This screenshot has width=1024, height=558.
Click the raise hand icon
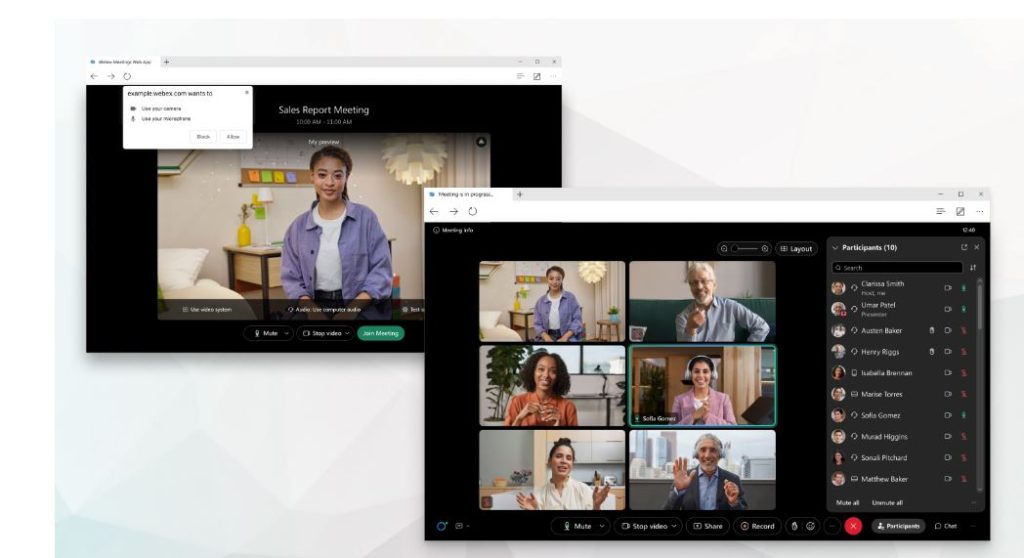click(794, 526)
